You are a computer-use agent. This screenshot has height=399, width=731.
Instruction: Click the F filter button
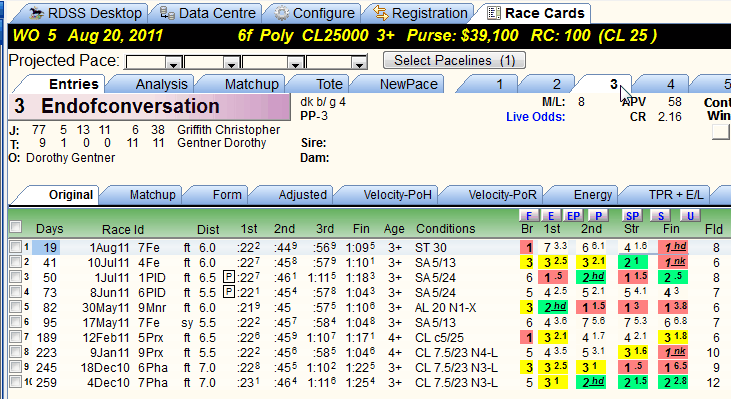click(x=529, y=216)
